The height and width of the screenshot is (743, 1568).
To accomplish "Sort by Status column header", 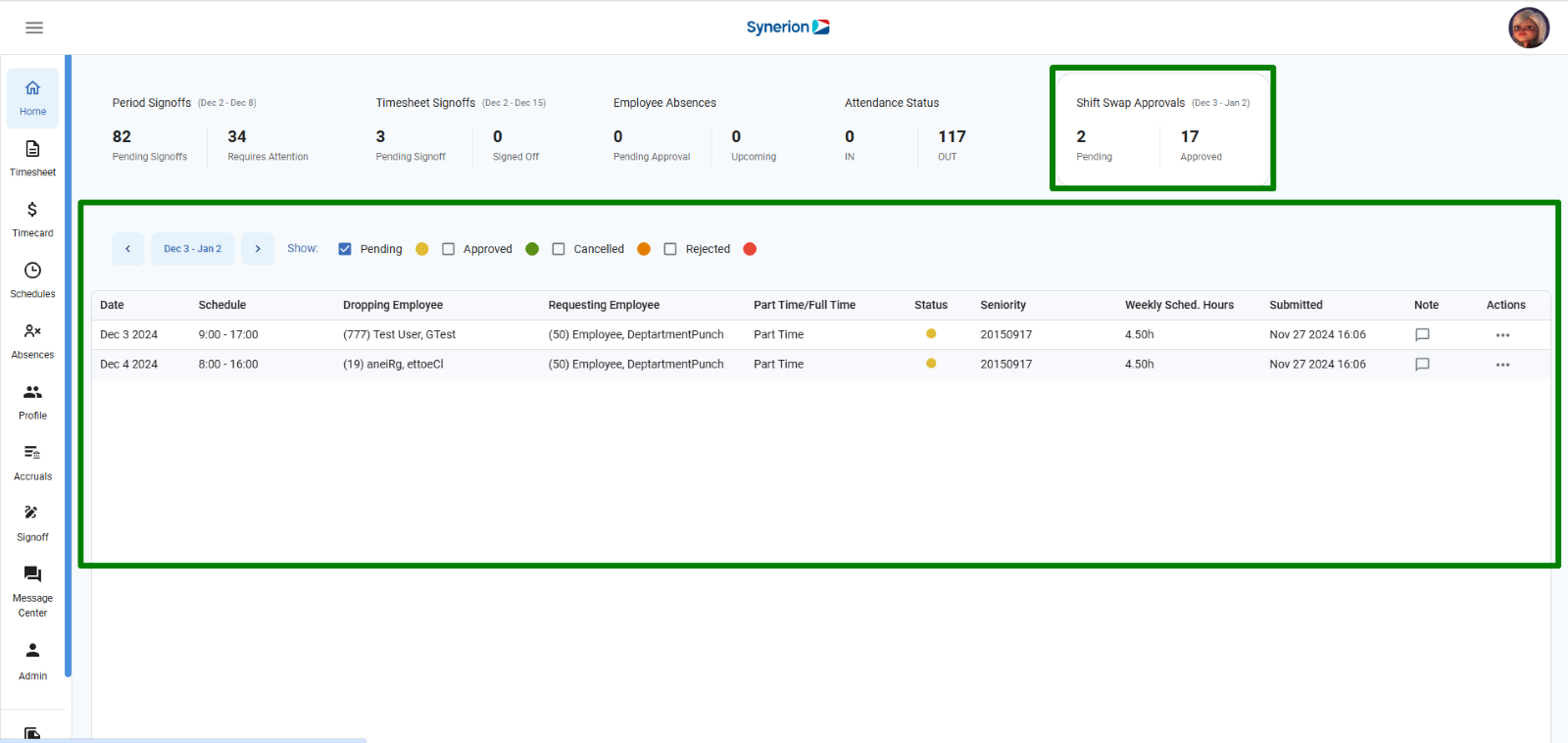I will [931, 305].
